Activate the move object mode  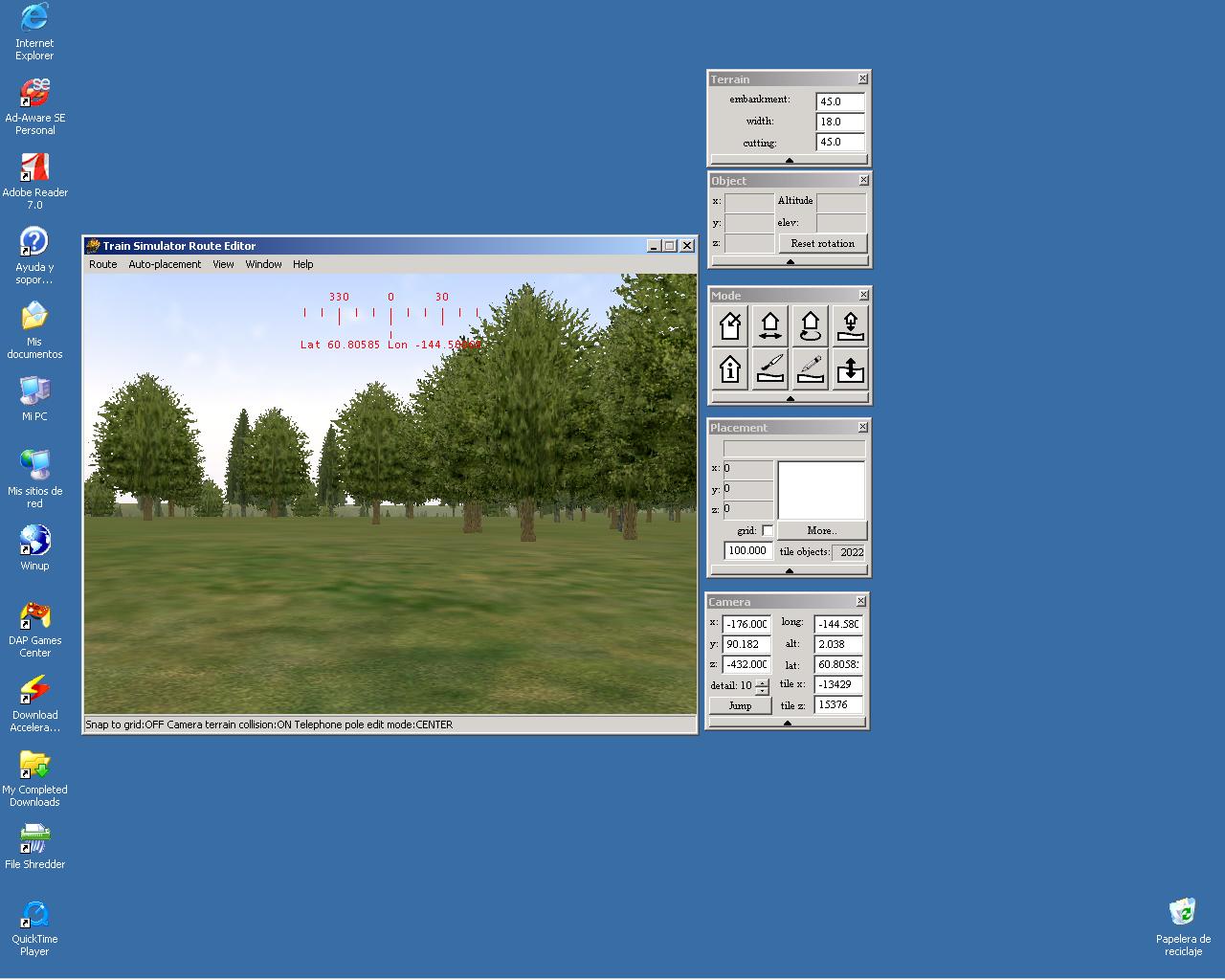[x=770, y=326]
